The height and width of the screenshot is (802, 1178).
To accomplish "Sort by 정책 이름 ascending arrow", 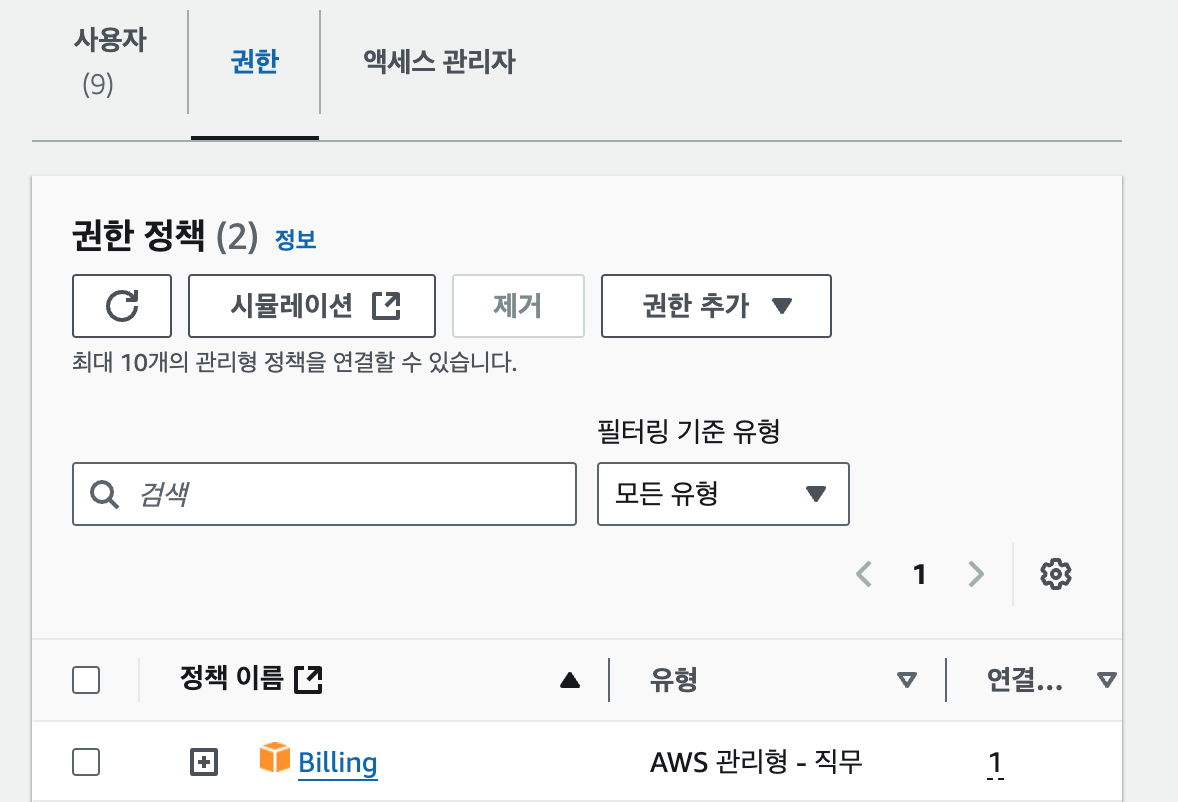I will (x=570, y=681).
